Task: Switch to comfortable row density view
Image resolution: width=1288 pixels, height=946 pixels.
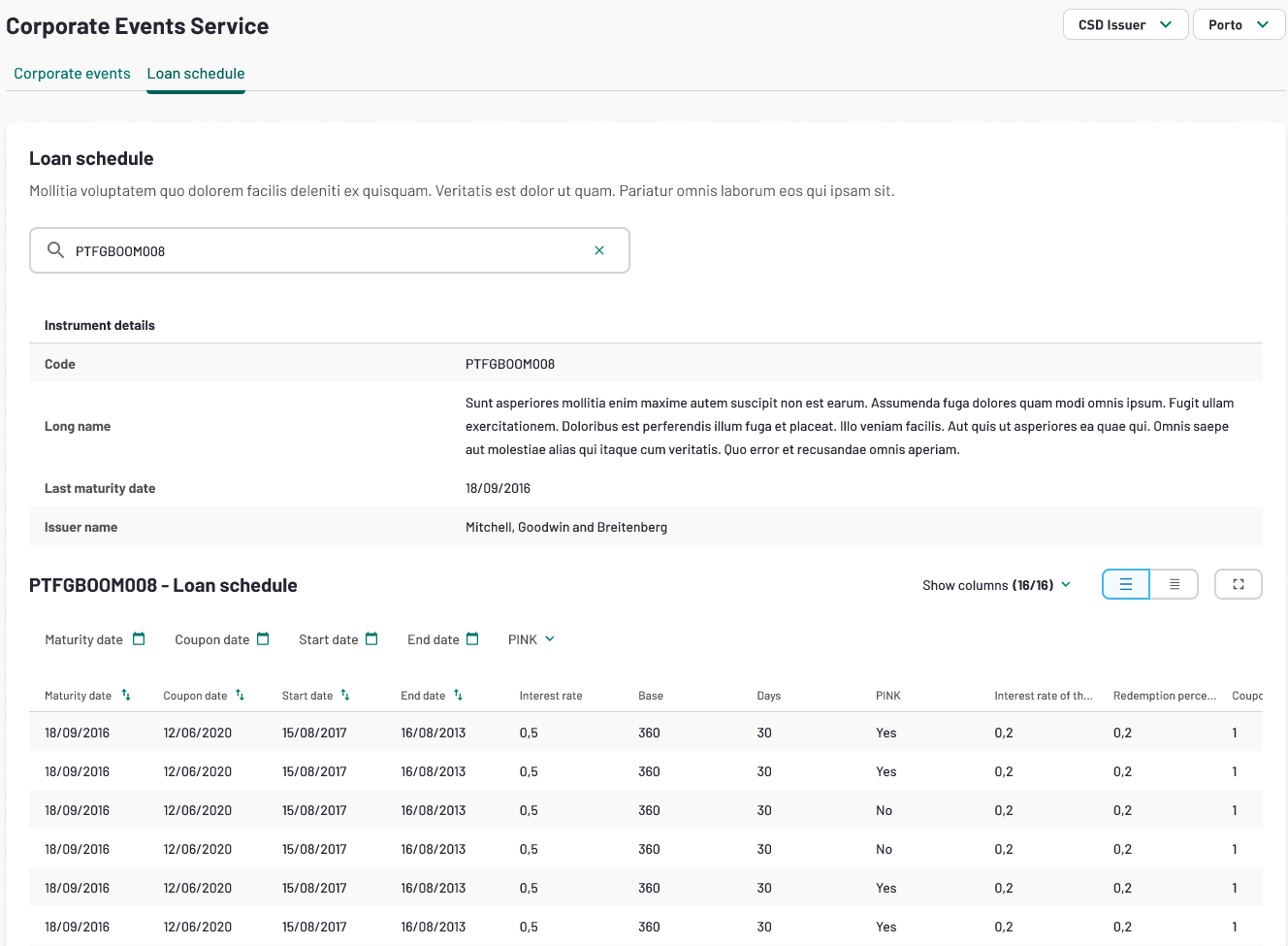Action: click(x=1126, y=584)
